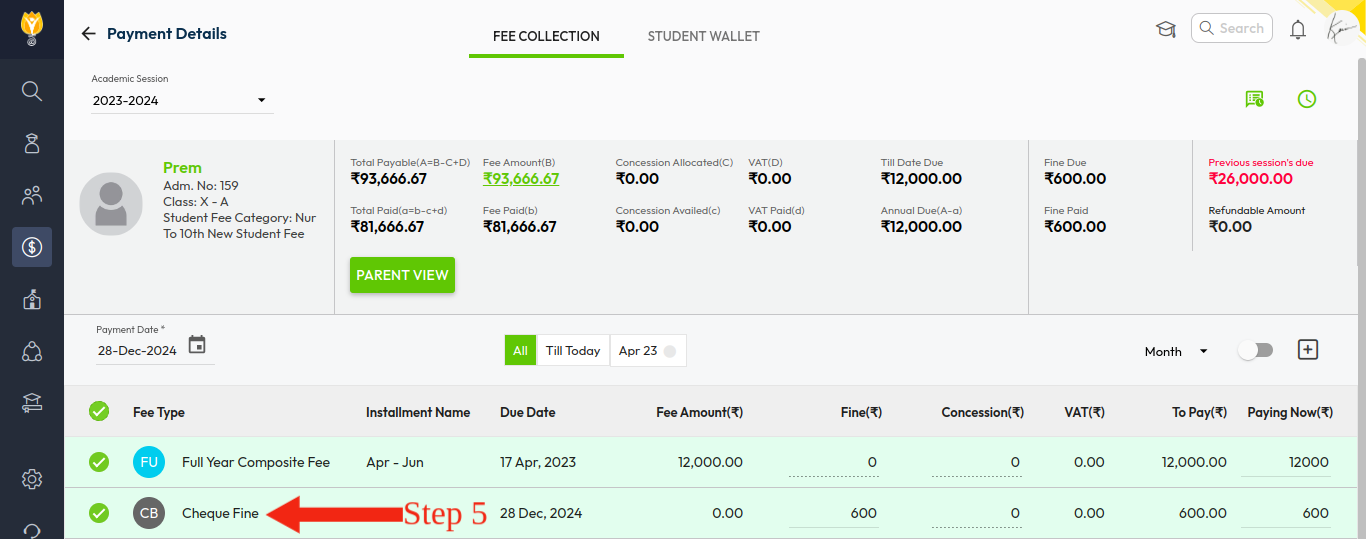Open the settings gear in sidebar
Screen dimensions: 1366x539
click(x=32, y=479)
